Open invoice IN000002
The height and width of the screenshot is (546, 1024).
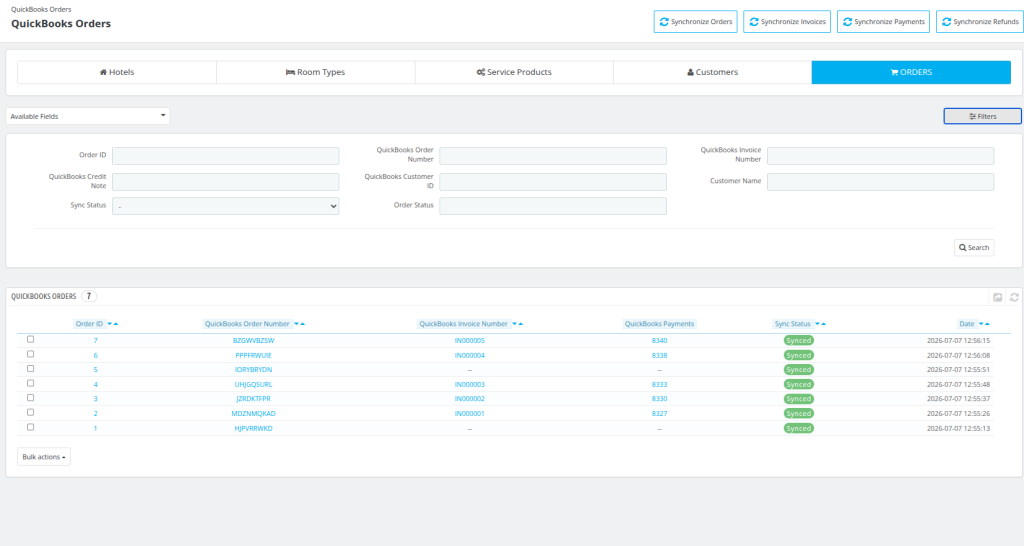470,398
